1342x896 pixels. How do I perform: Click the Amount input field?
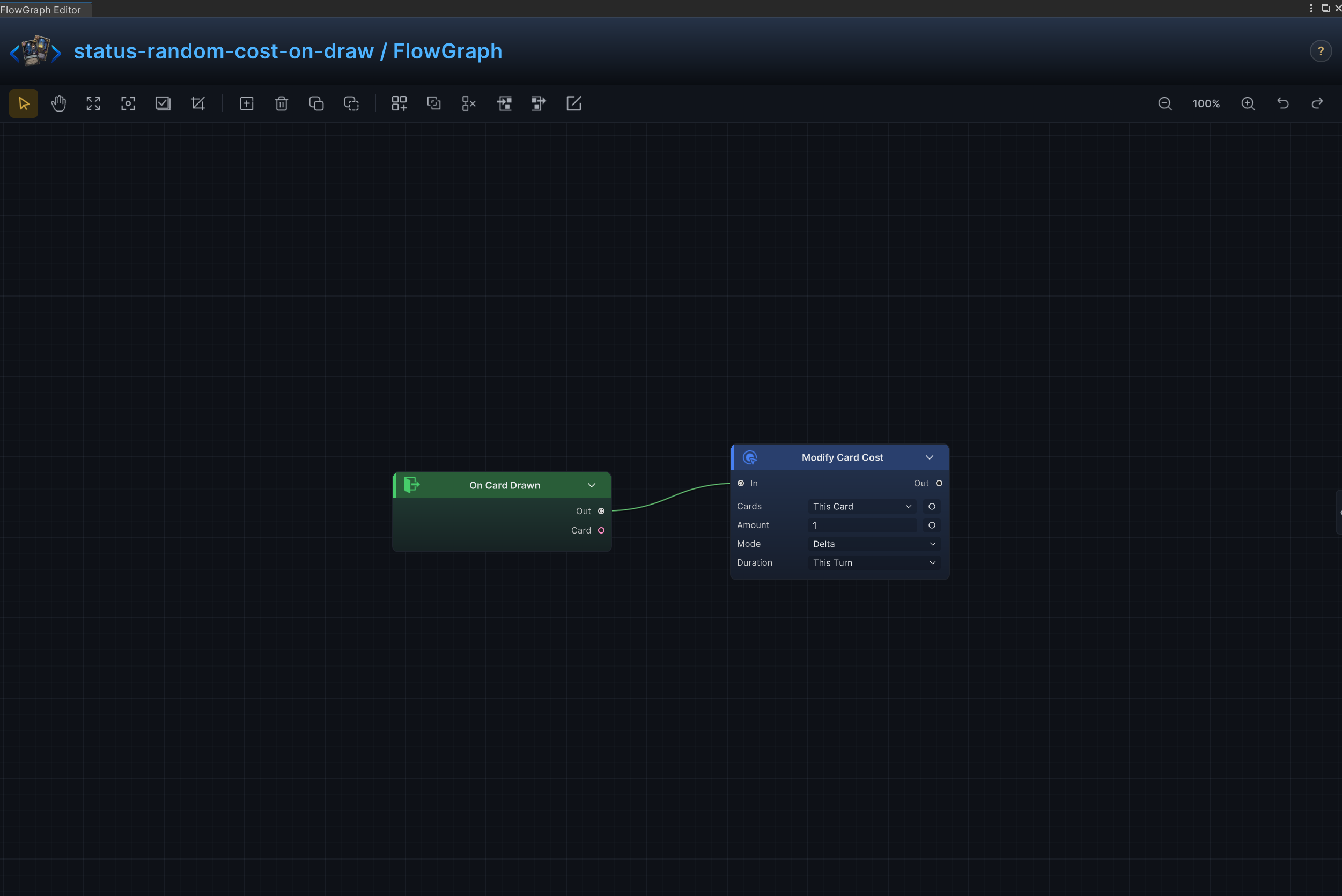coord(862,525)
